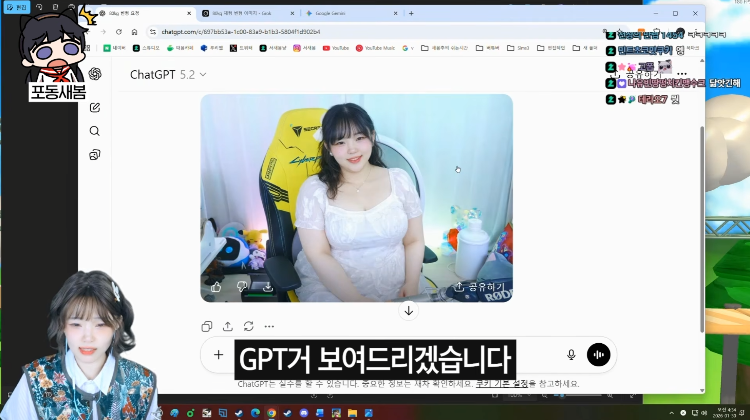Thumbs up the generated image
Viewport: 750px width, 420px height.
(216, 287)
